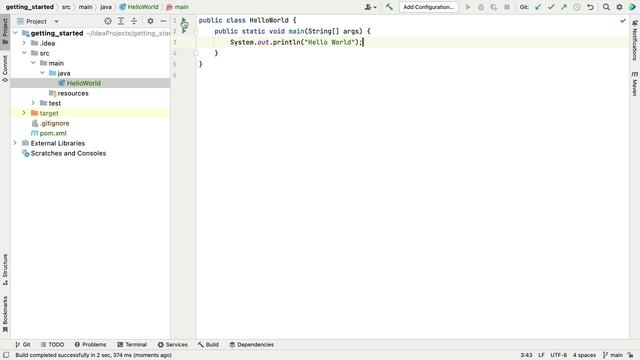Viewport: 640px width, 360px height.
Task: Expand External Libraries node
Action: tap(15, 143)
